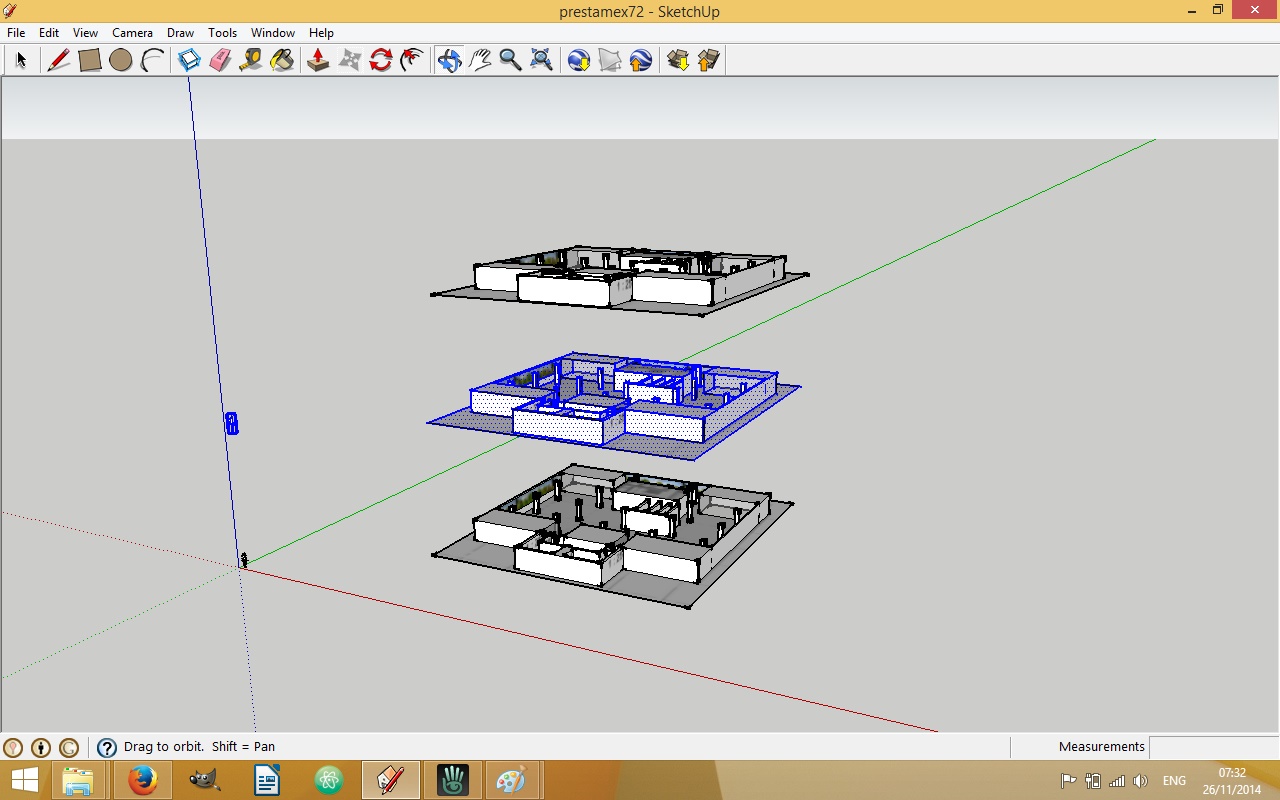Image resolution: width=1280 pixels, height=800 pixels.
Task: Activate the Circle drawing tool
Action: [121, 60]
